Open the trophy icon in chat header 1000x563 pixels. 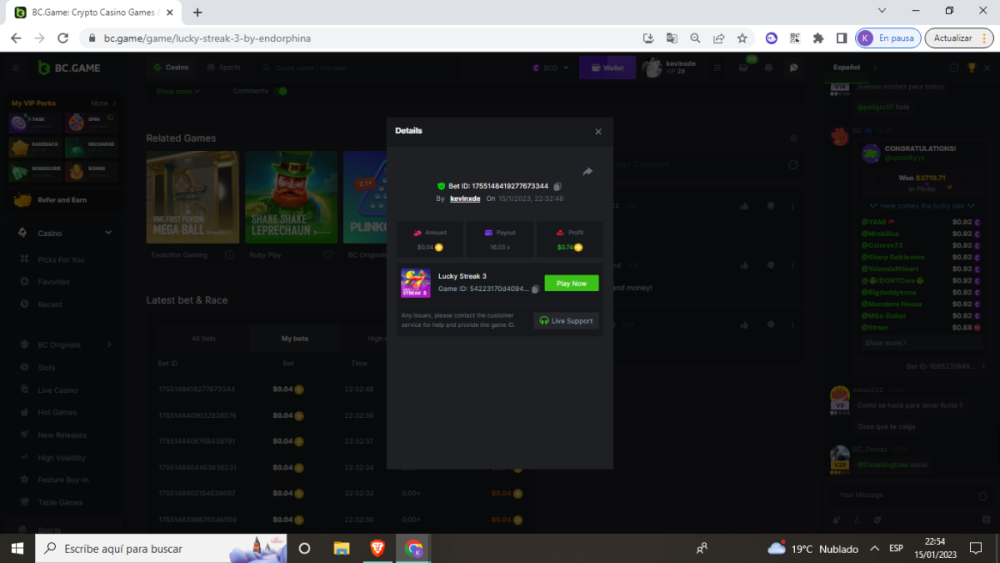[970, 67]
